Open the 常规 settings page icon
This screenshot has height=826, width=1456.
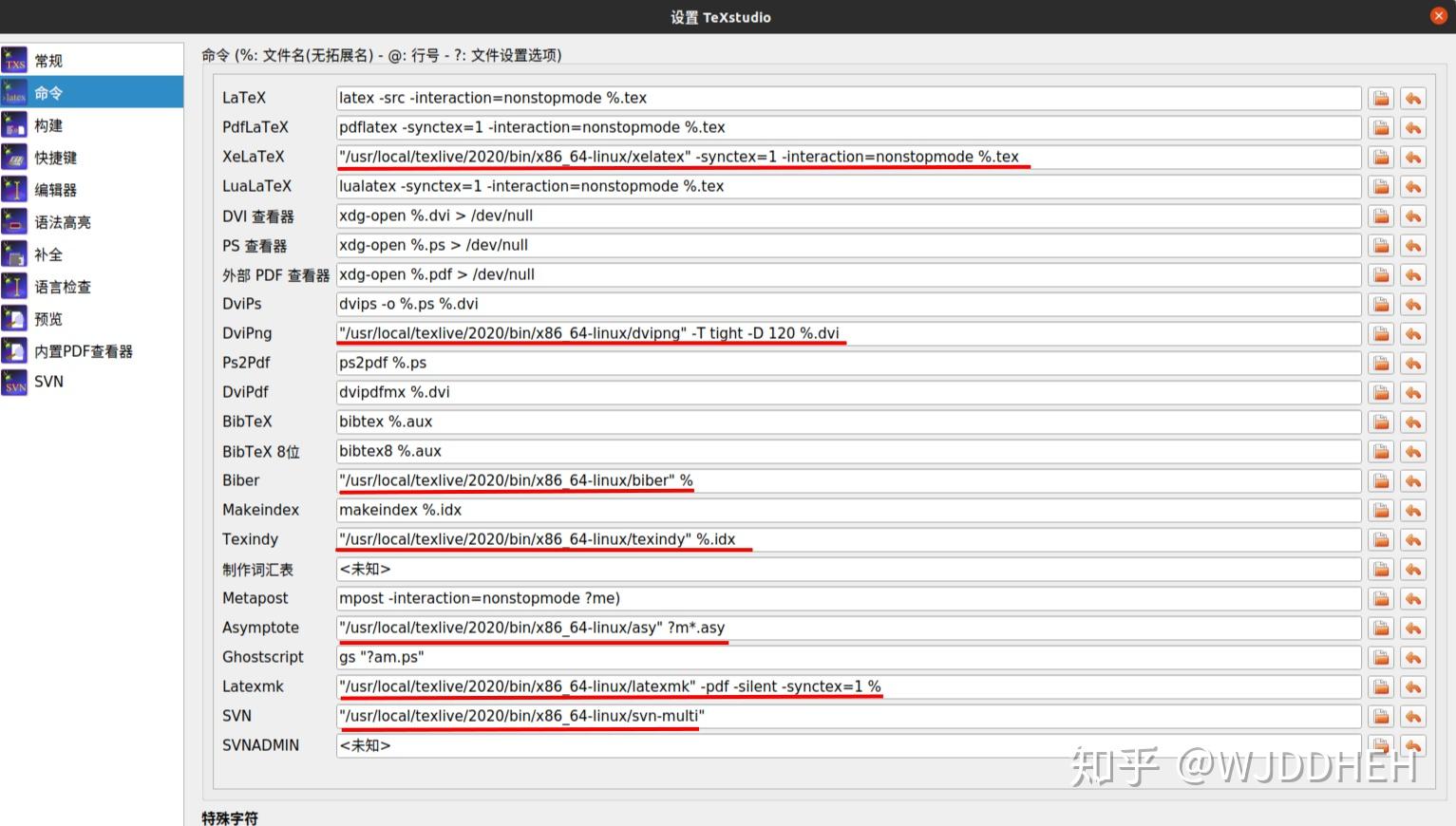tap(14, 61)
